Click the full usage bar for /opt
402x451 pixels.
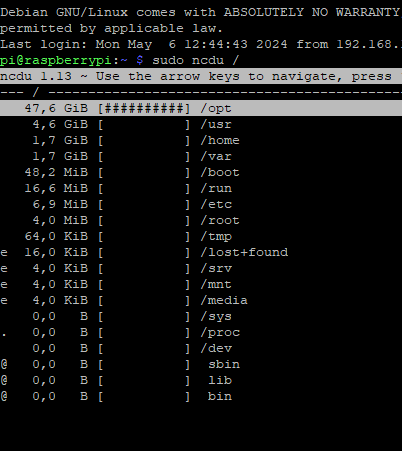(144, 108)
